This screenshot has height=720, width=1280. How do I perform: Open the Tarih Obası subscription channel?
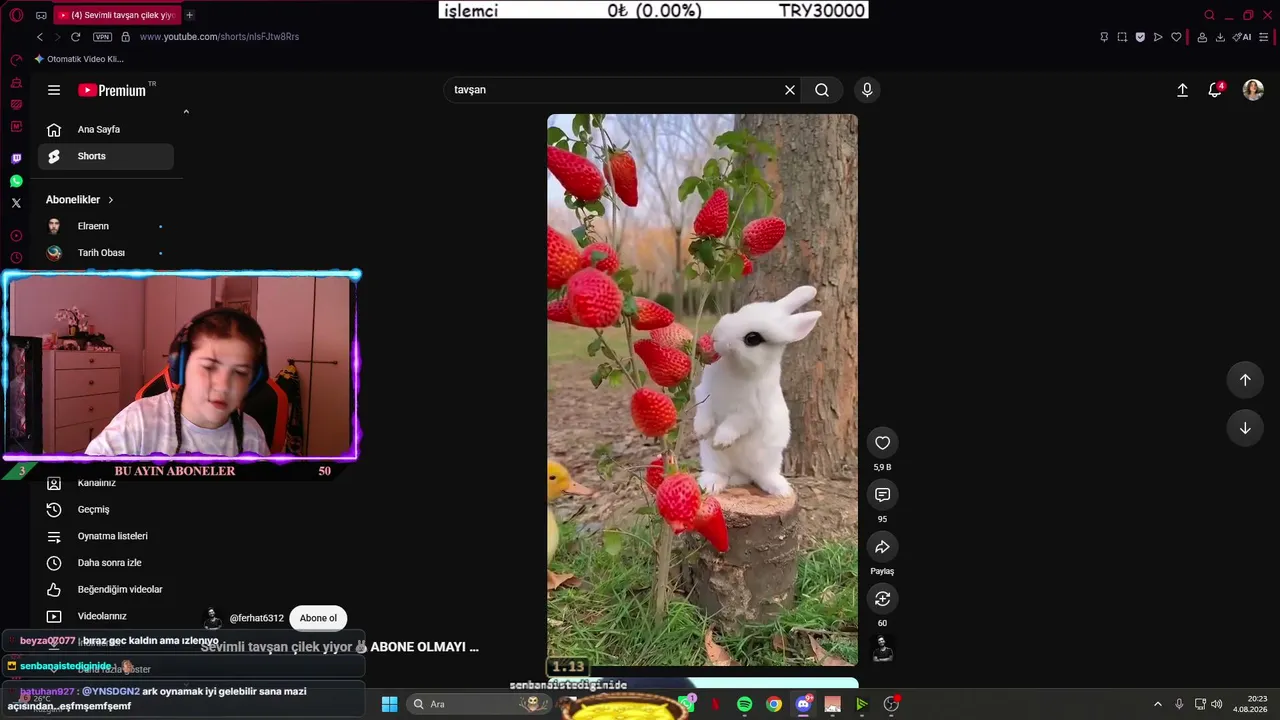[105, 253]
